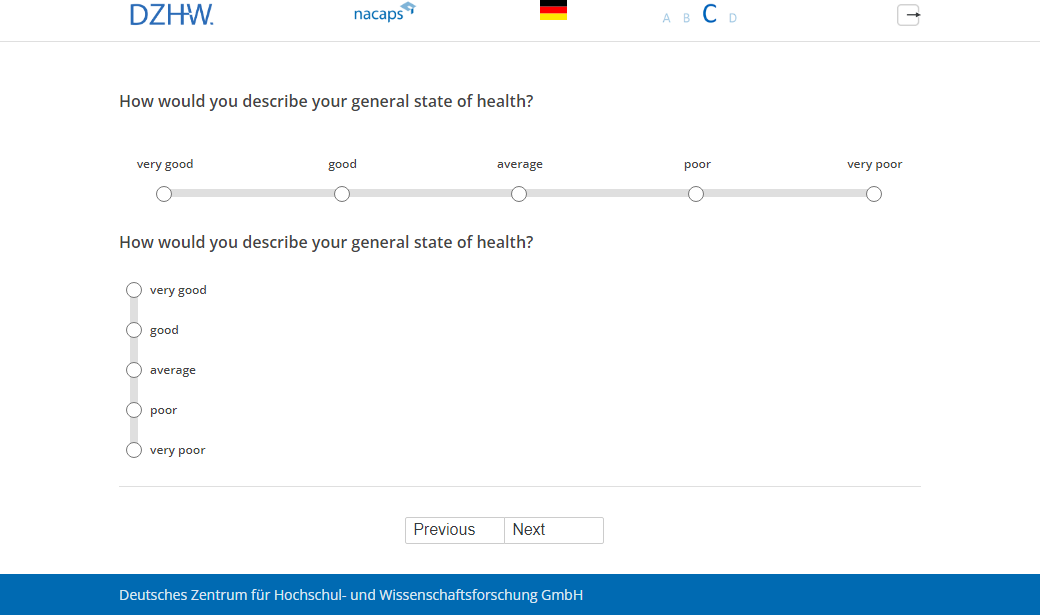Image resolution: width=1040 pixels, height=615 pixels.
Task: Choose font size B
Action: click(686, 18)
